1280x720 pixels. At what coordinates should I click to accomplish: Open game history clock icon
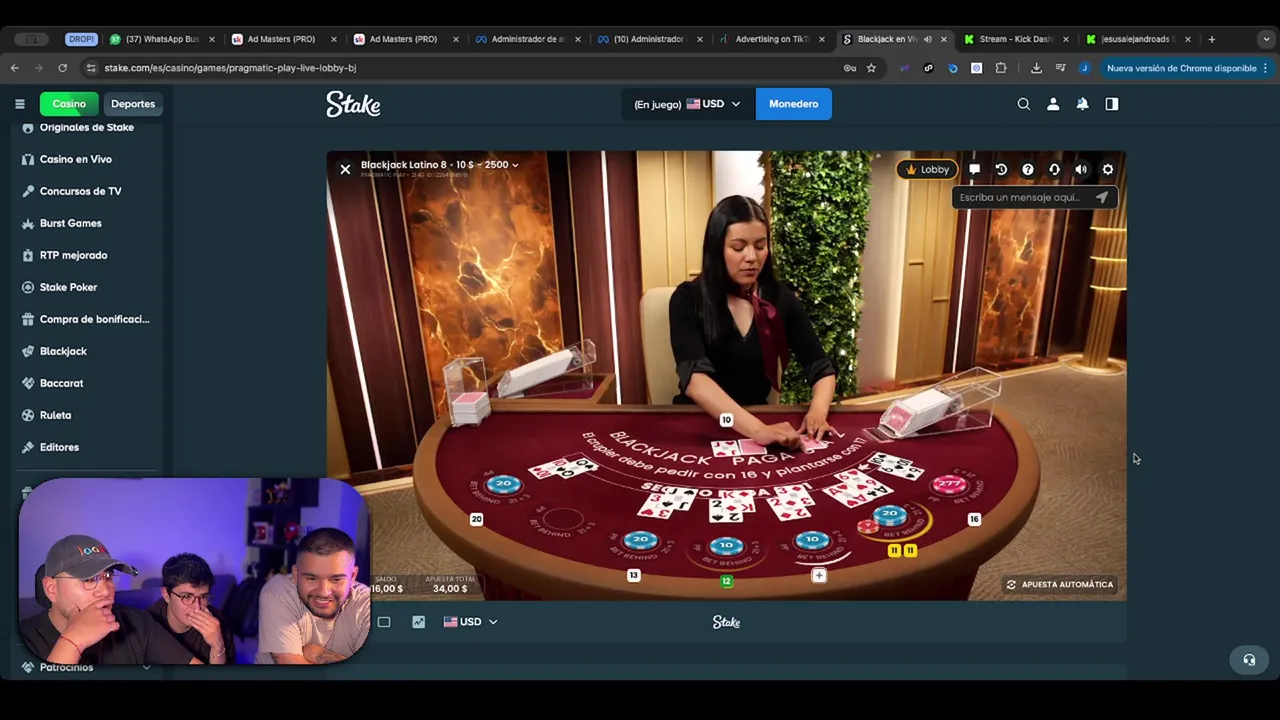(1001, 170)
